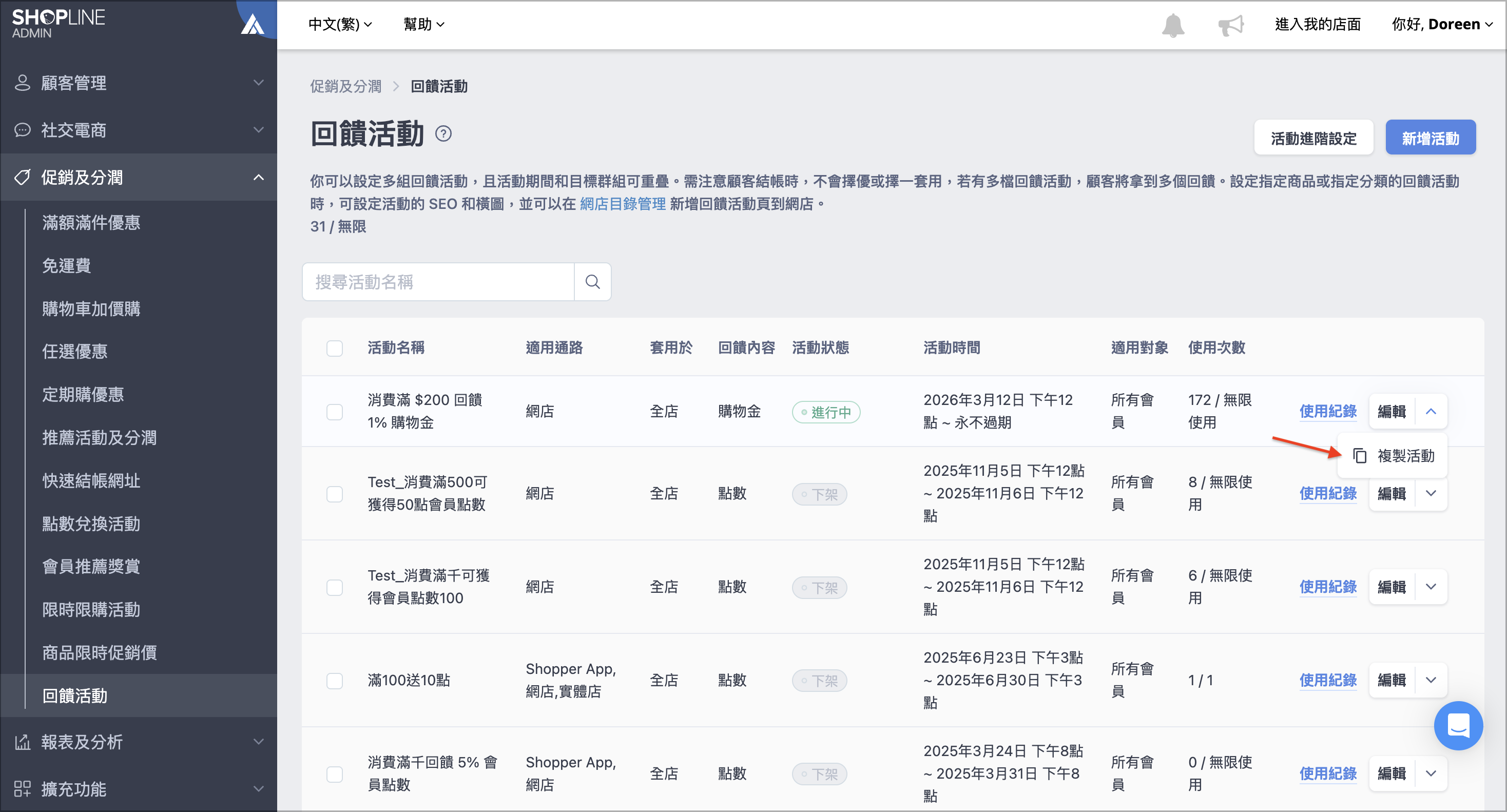The height and width of the screenshot is (812, 1507).
Task: Check the row Test_消費滿千可獲得會員點數100
Action: (x=335, y=587)
